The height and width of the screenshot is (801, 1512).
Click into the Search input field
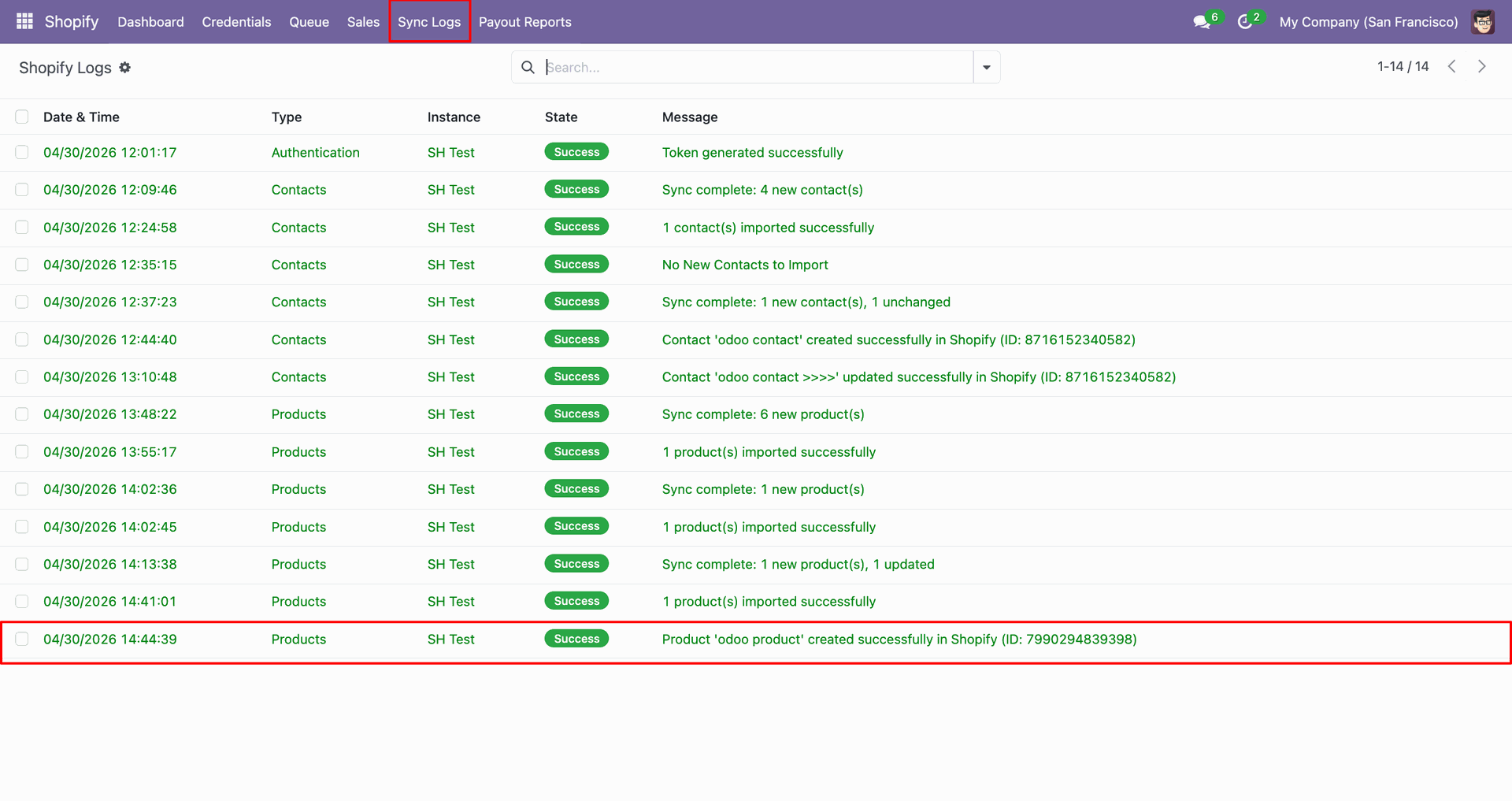758,68
